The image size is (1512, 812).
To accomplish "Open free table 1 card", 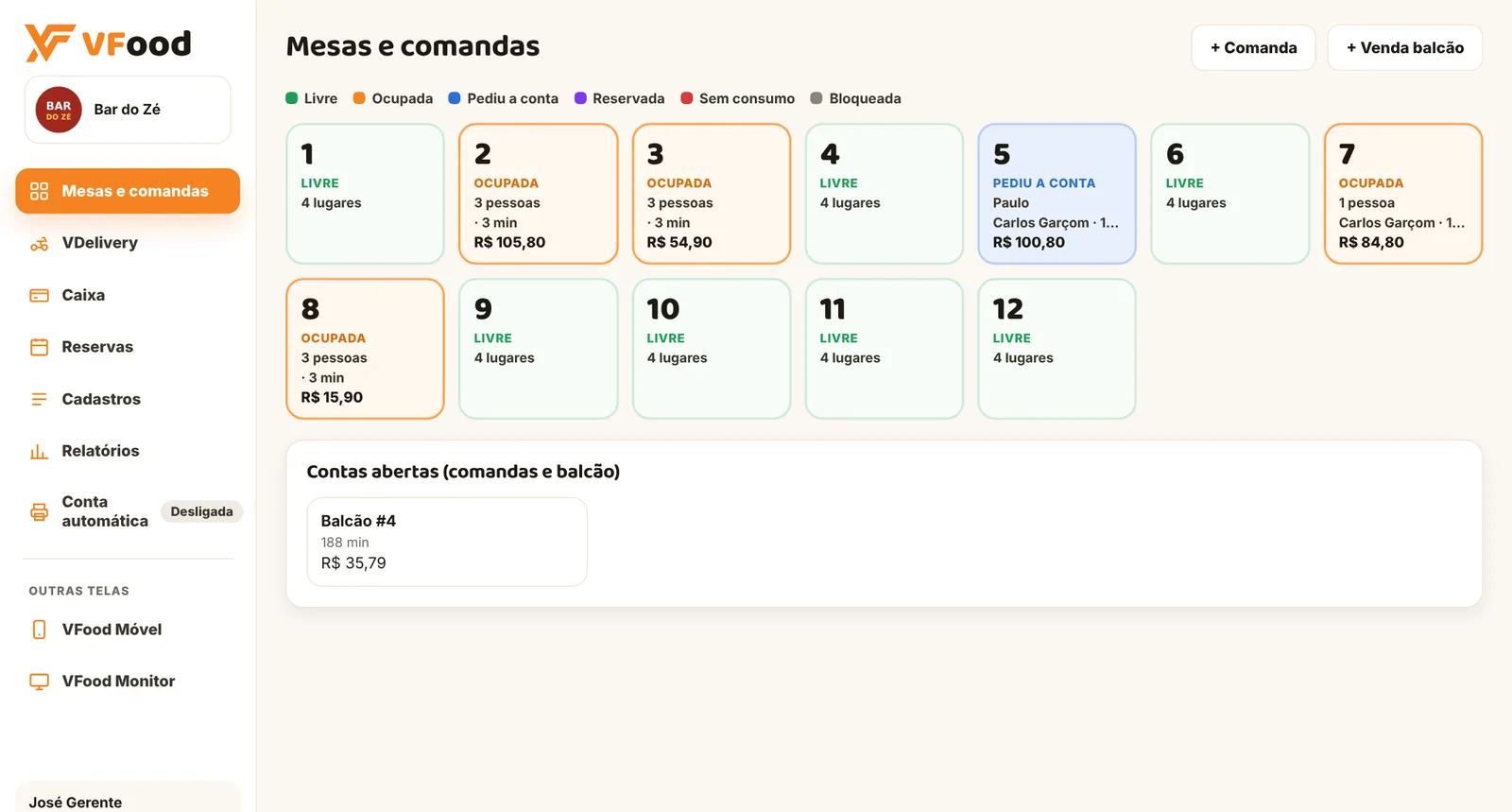I will pos(366,194).
